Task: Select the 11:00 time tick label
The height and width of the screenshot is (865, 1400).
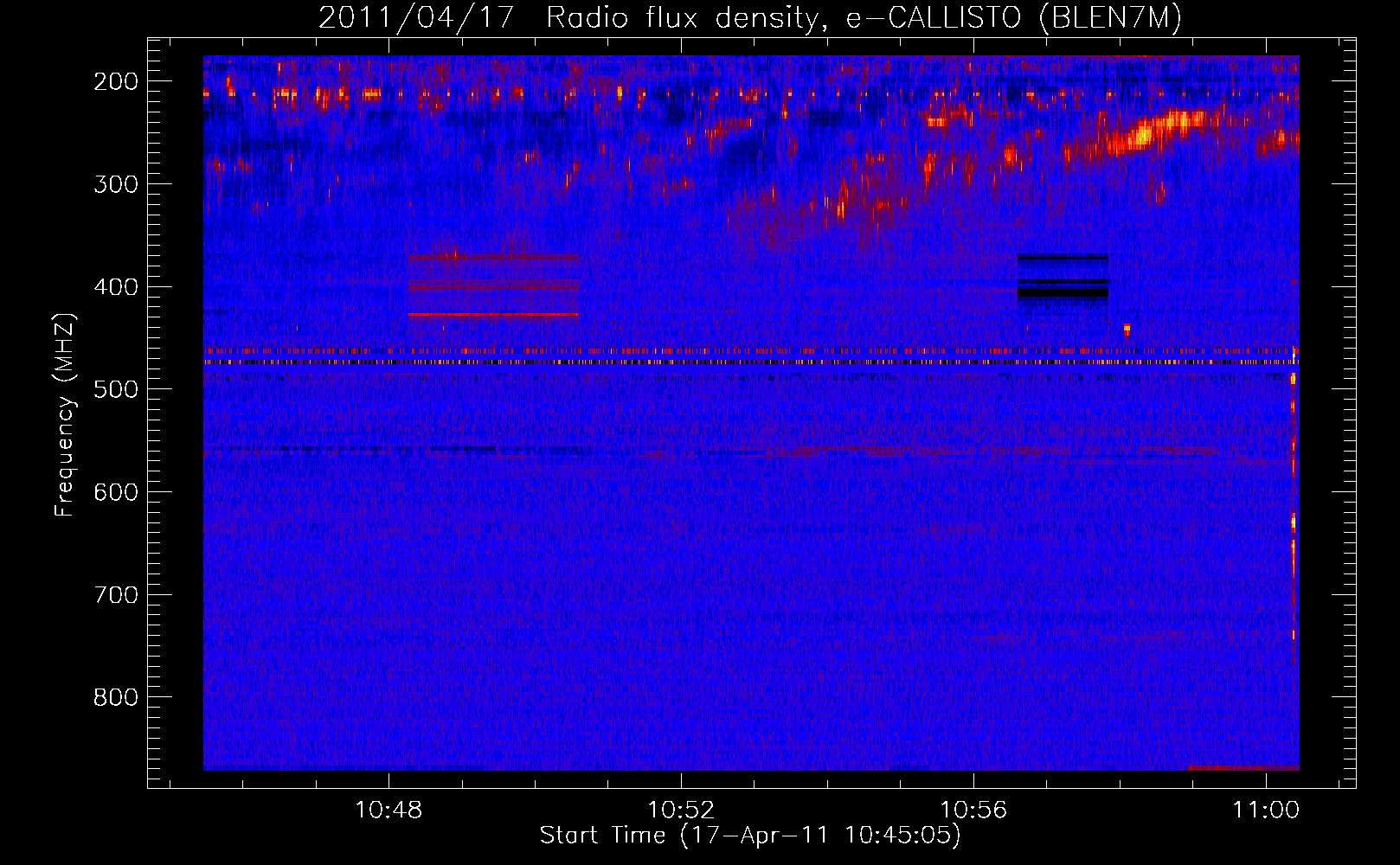Action: [1266, 811]
